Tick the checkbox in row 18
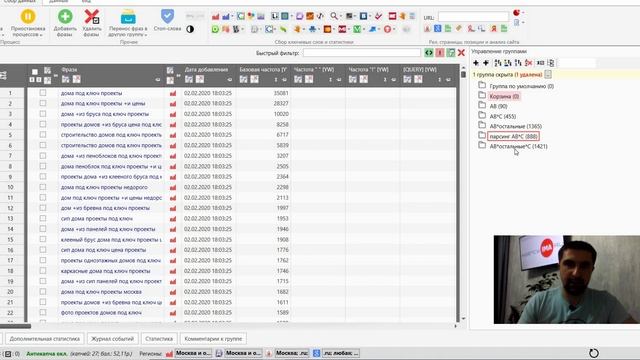640x360 pixels. point(43,271)
